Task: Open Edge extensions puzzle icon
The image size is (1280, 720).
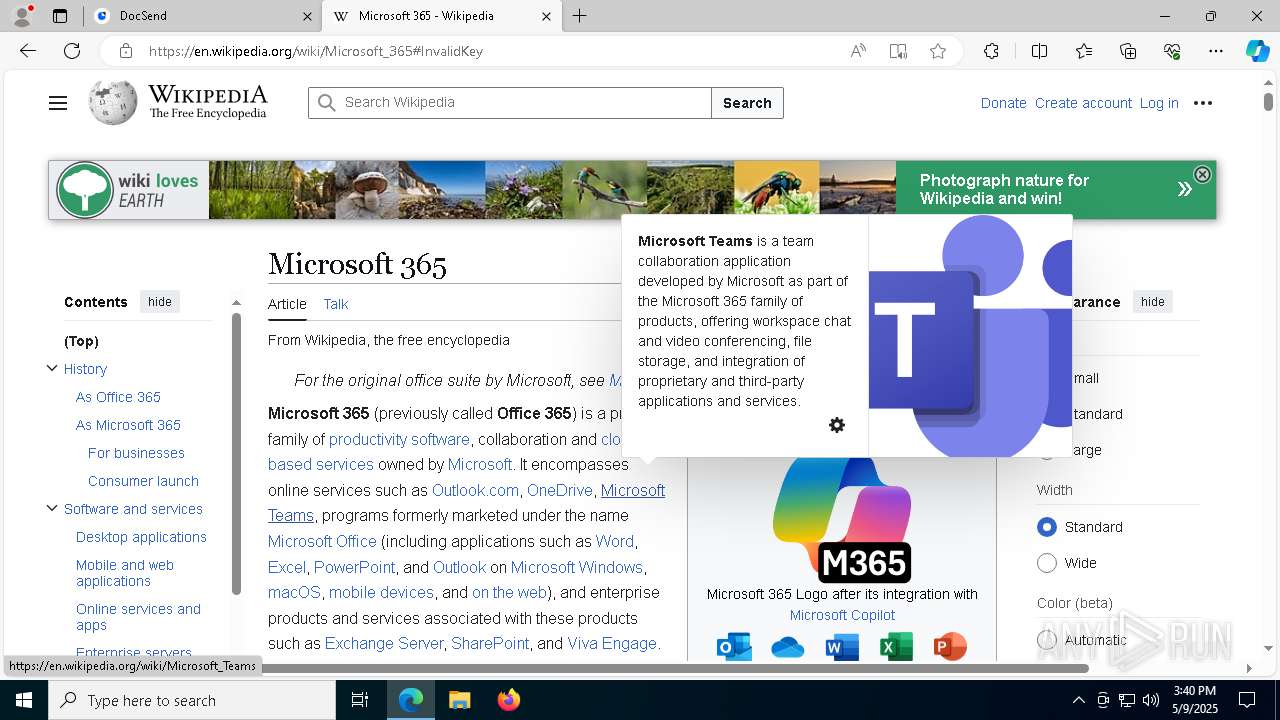Action: (x=991, y=51)
